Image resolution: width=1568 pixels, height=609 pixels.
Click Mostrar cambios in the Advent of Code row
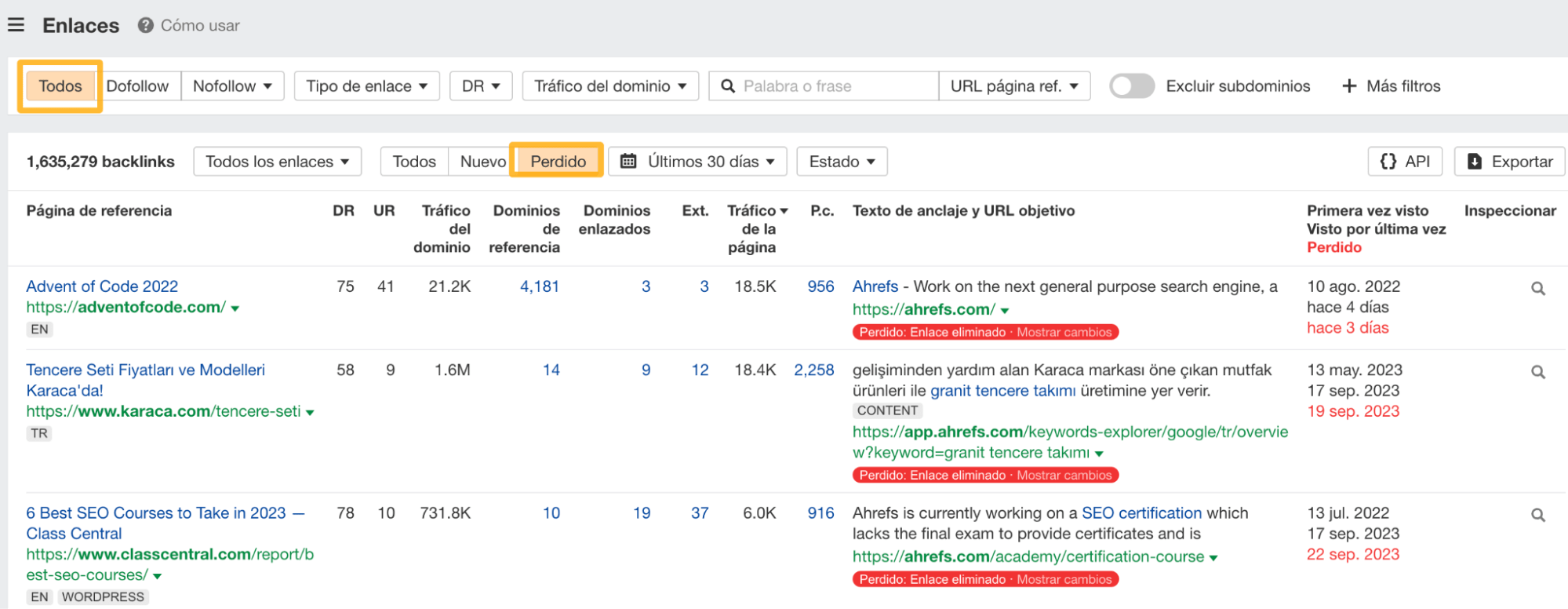click(x=1064, y=332)
